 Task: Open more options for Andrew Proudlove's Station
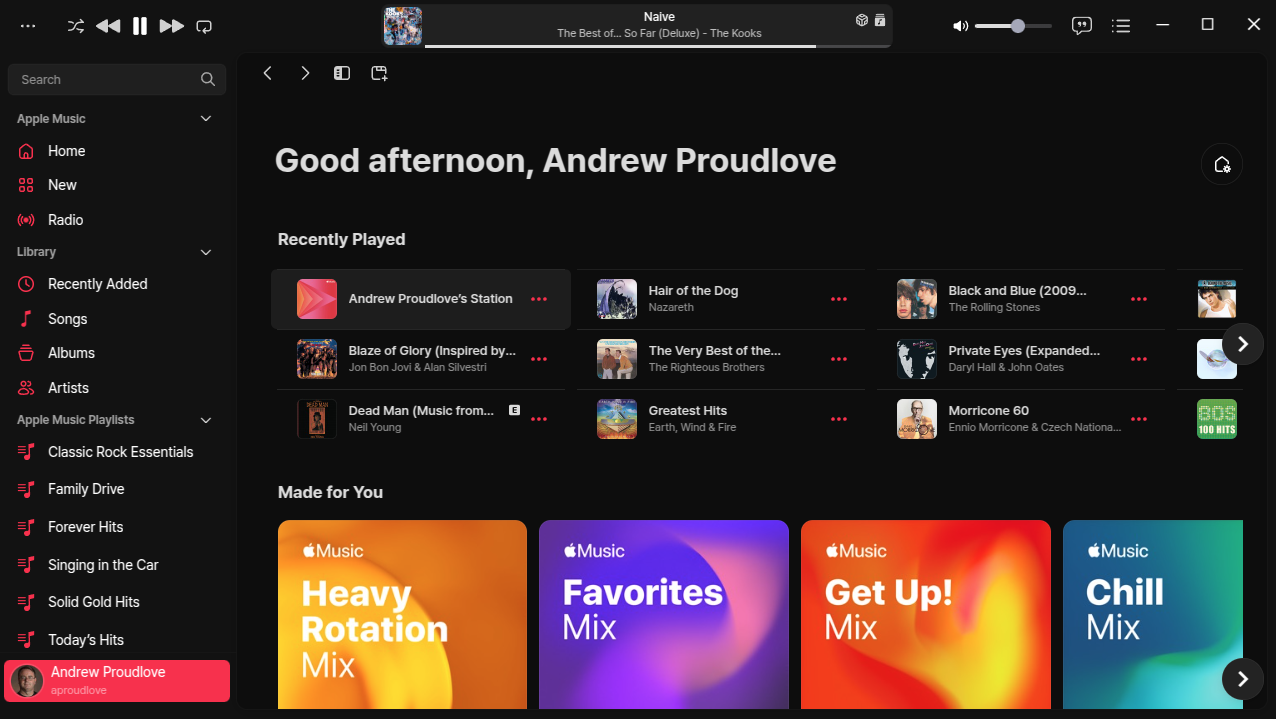tap(539, 299)
